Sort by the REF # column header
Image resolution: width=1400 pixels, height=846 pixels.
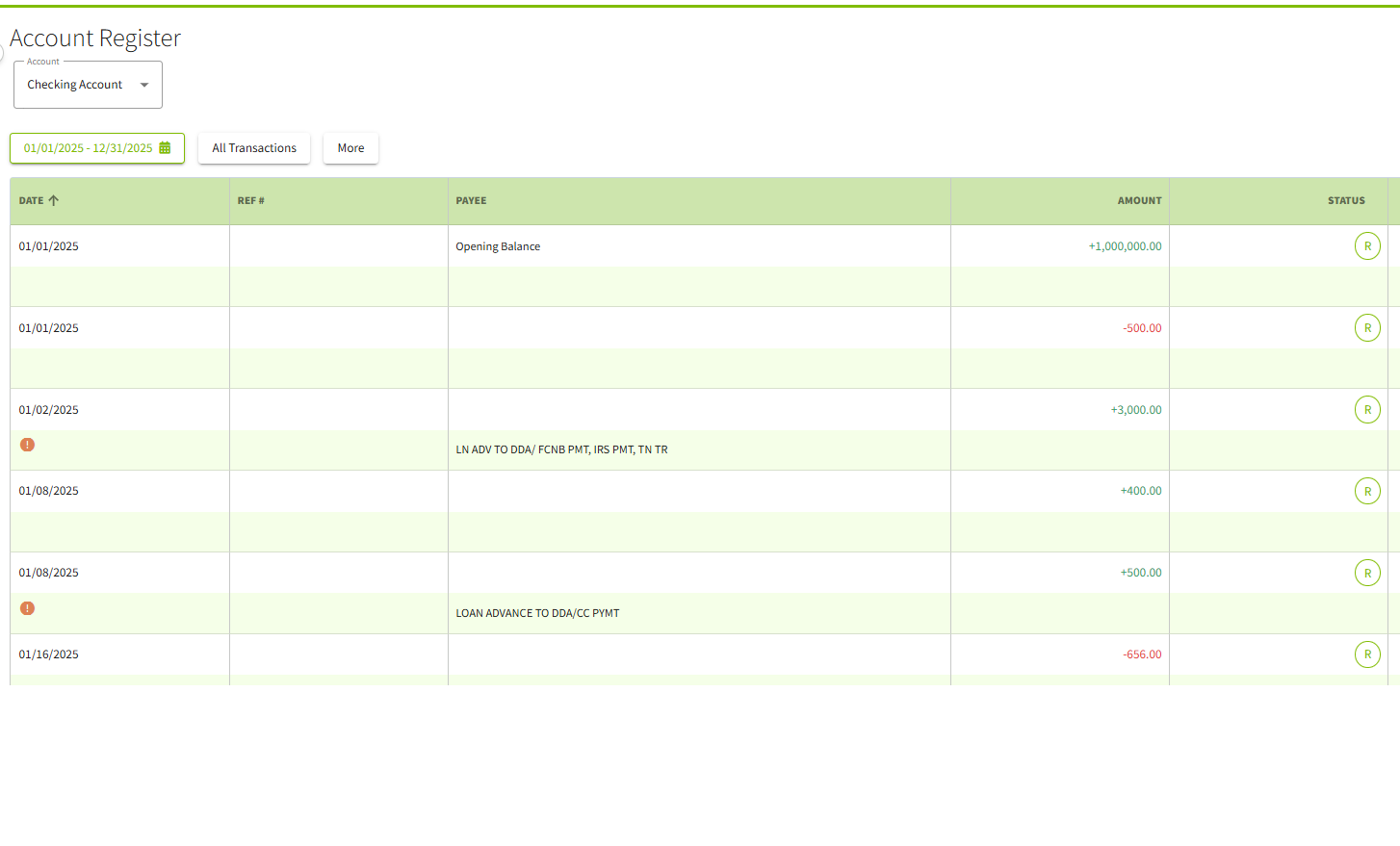[250, 201]
